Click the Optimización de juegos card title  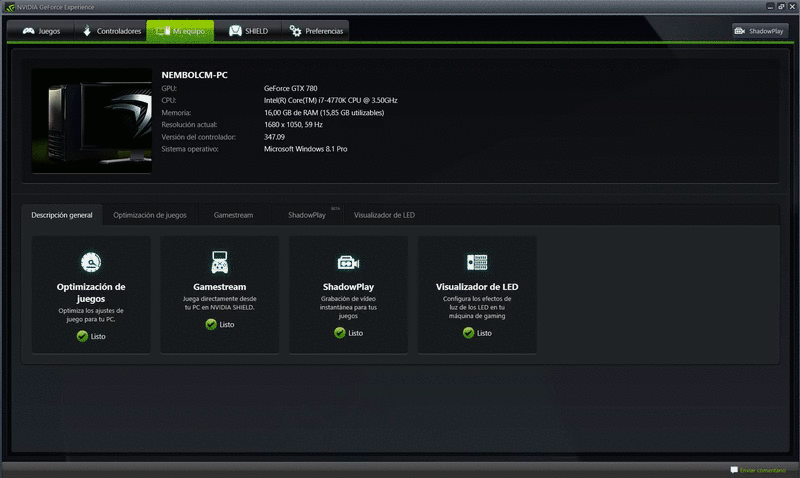click(91, 293)
